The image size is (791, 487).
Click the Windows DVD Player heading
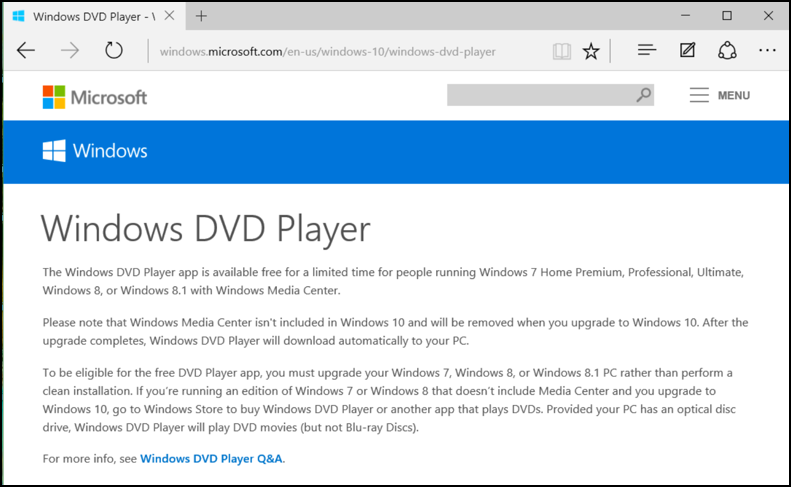pos(206,229)
